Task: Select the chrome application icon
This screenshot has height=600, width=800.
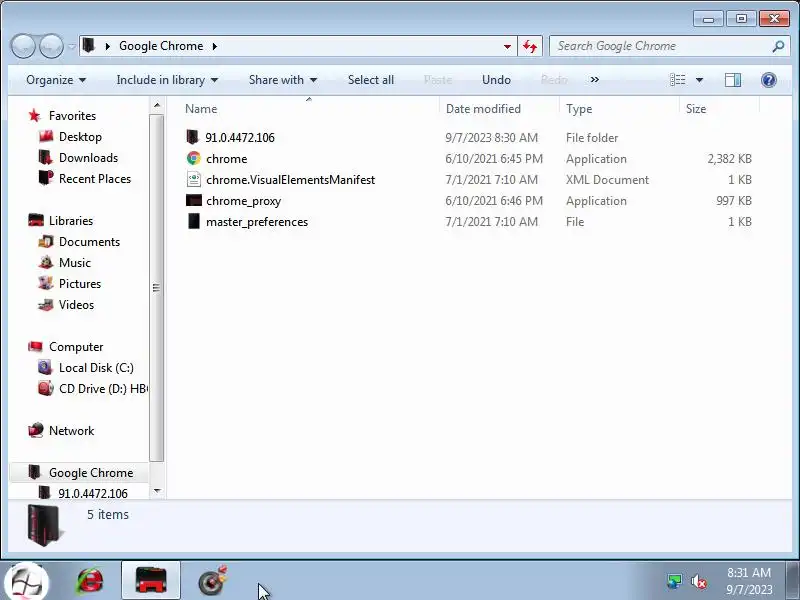Action: click(193, 159)
